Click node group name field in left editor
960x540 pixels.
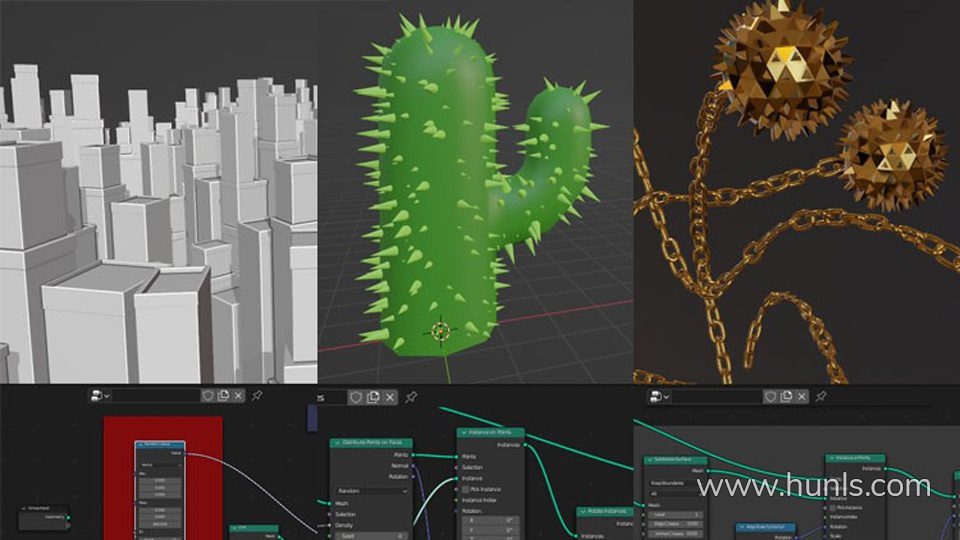(156, 396)
